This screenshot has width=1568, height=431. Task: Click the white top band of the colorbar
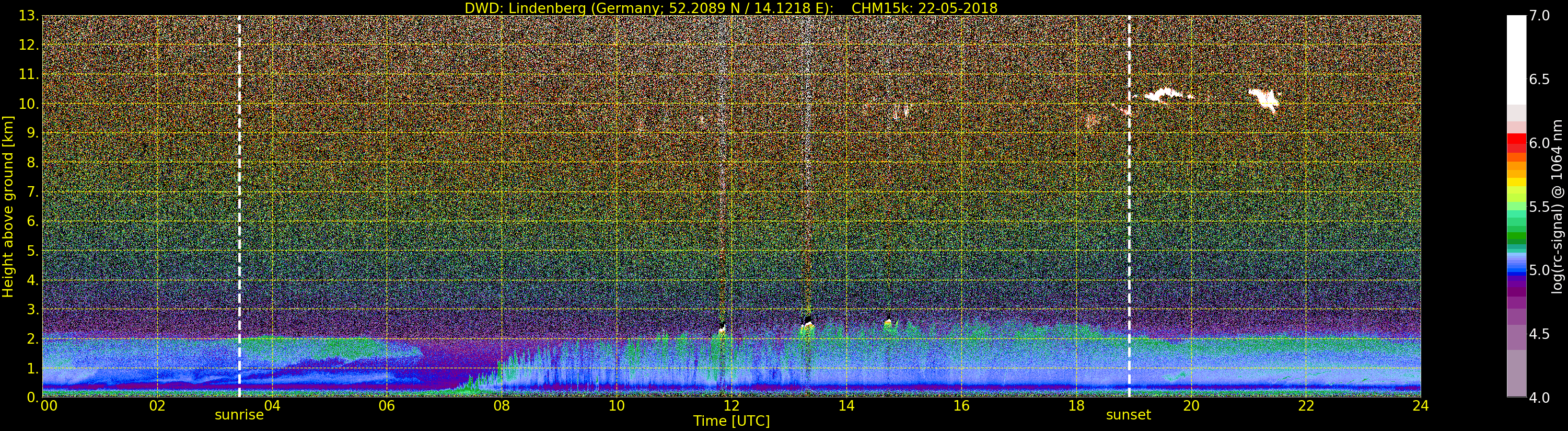[1516, 60]
